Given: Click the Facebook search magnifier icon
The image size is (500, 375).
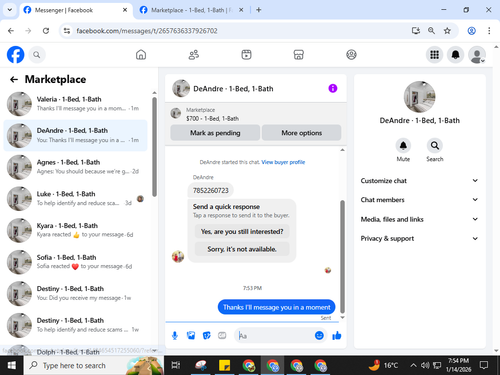Looking at the screenshot, I should pos(37,55).
